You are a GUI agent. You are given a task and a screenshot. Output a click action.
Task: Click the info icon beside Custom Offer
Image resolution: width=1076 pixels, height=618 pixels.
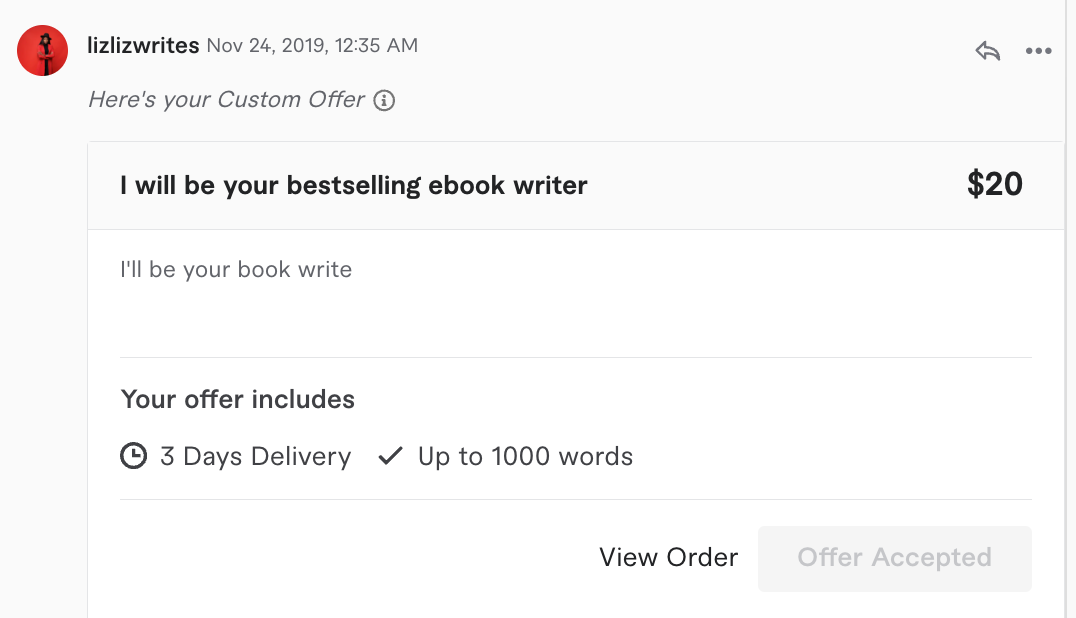pos(384,100)
